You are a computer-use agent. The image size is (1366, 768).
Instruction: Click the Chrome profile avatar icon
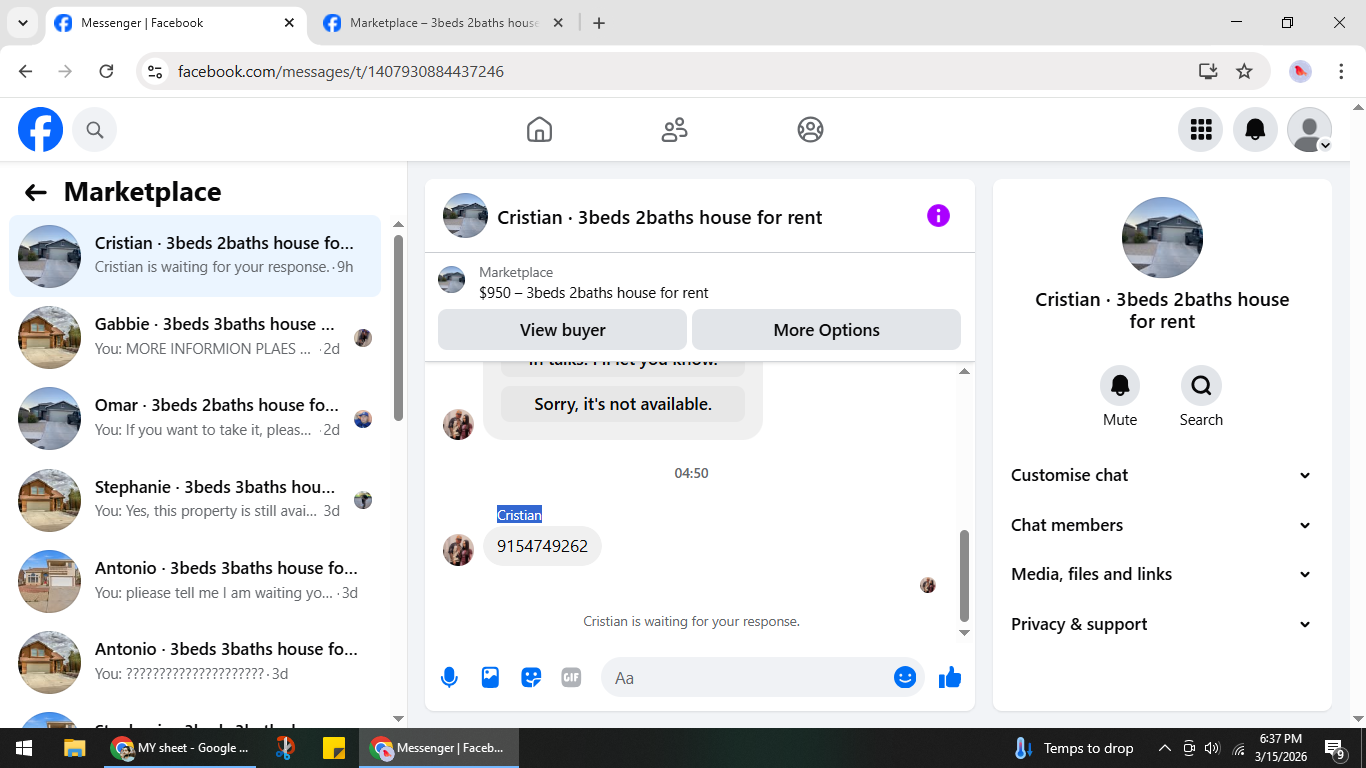(x=1300, y=71)
